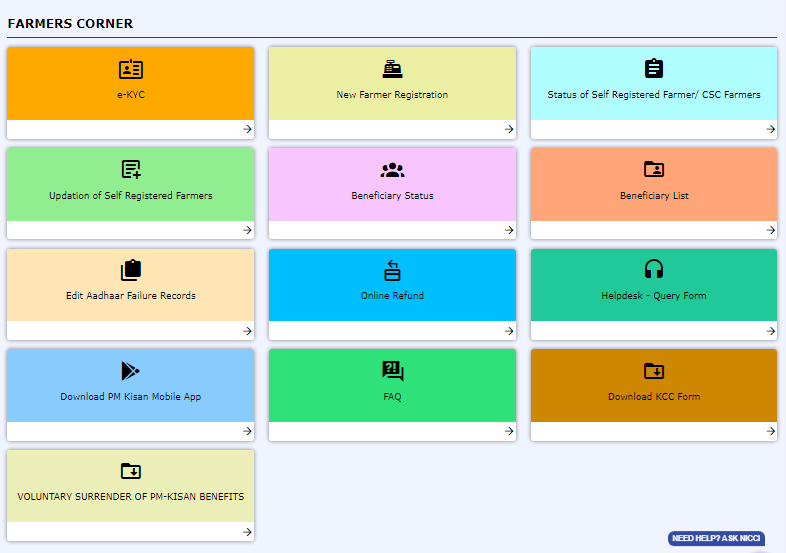Open Edit Aadhaar Failure Records
The image size is (786, 553).
131,296
